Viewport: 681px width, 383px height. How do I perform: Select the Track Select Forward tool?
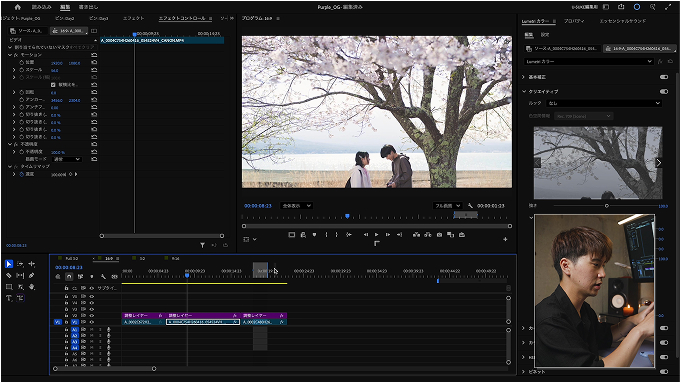pos(20,264)
